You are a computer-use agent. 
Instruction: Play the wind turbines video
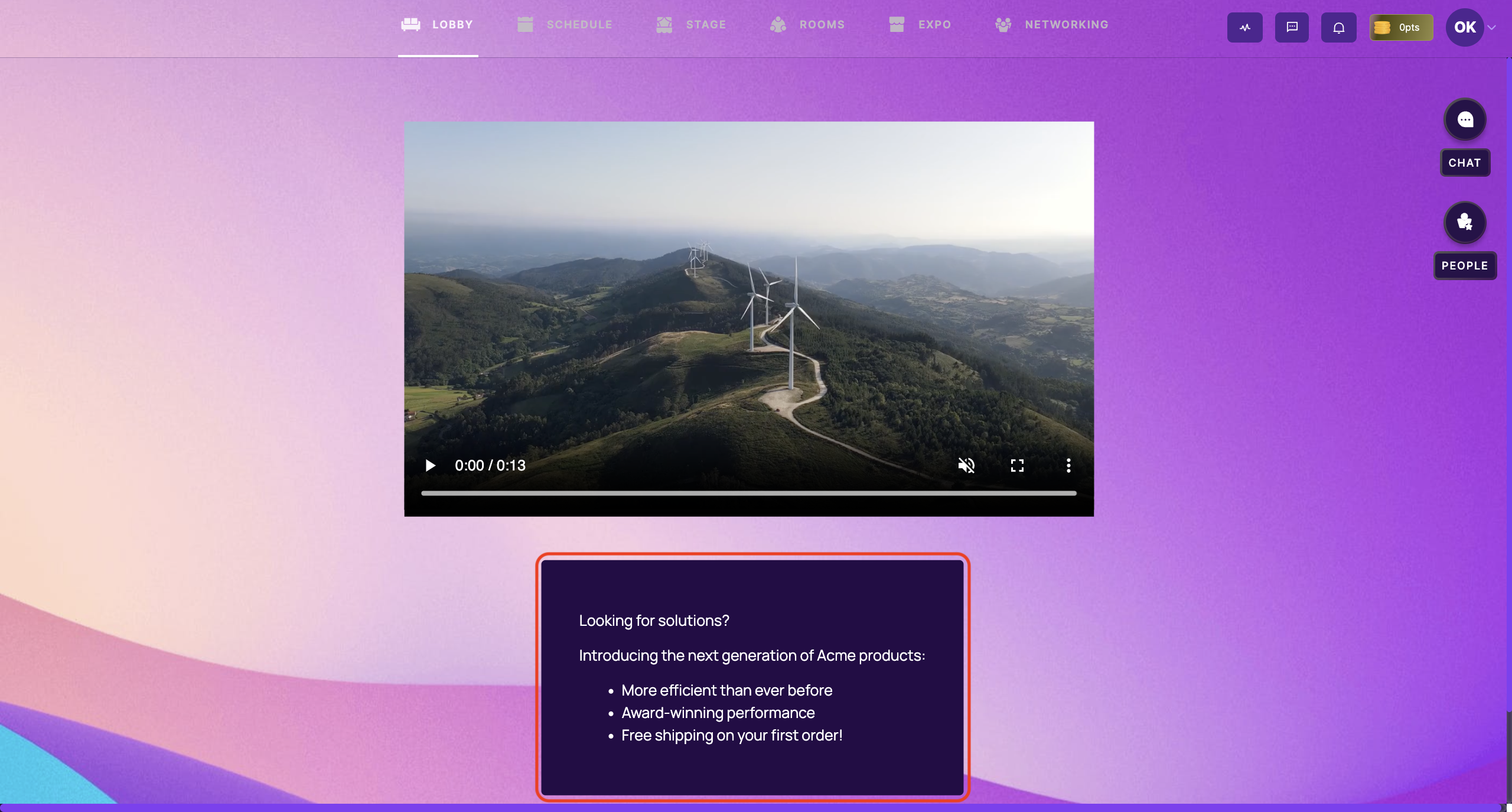click(429, 466)
